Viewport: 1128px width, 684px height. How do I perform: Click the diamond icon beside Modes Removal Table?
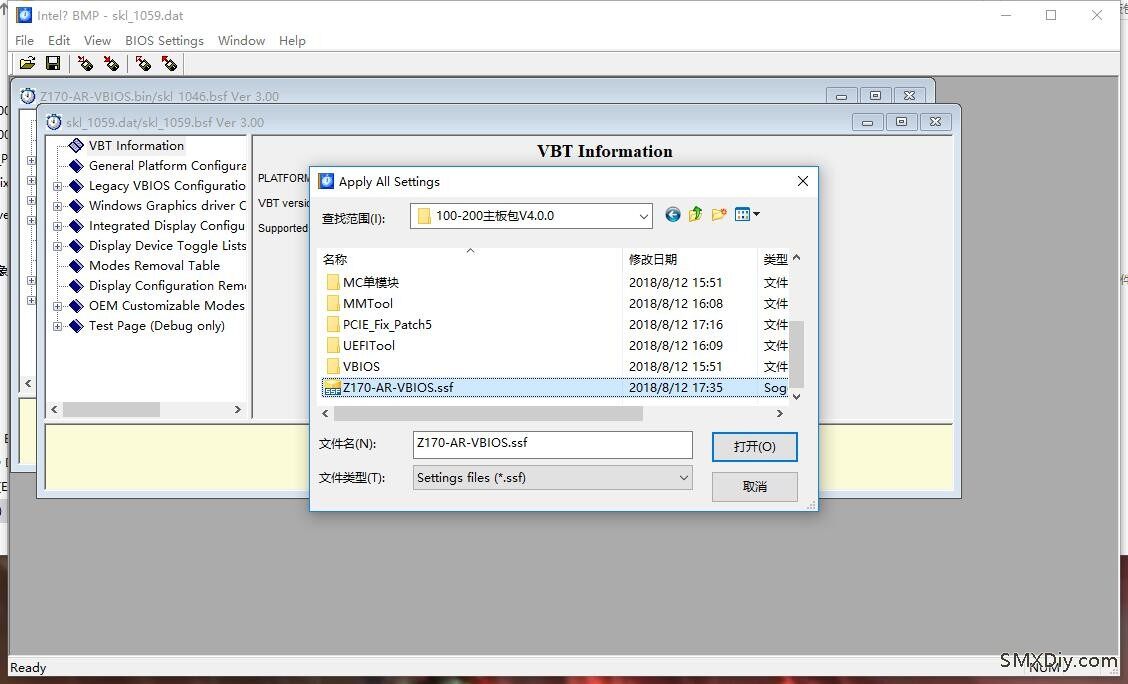coord(76,265)
